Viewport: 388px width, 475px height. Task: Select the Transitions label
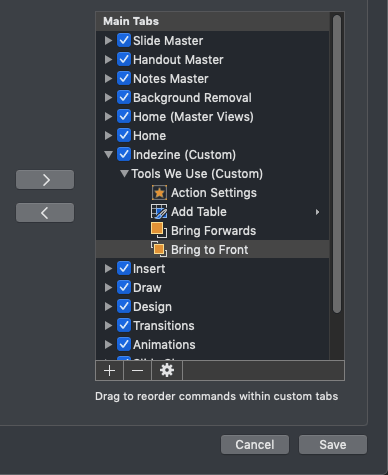[164, 326]
